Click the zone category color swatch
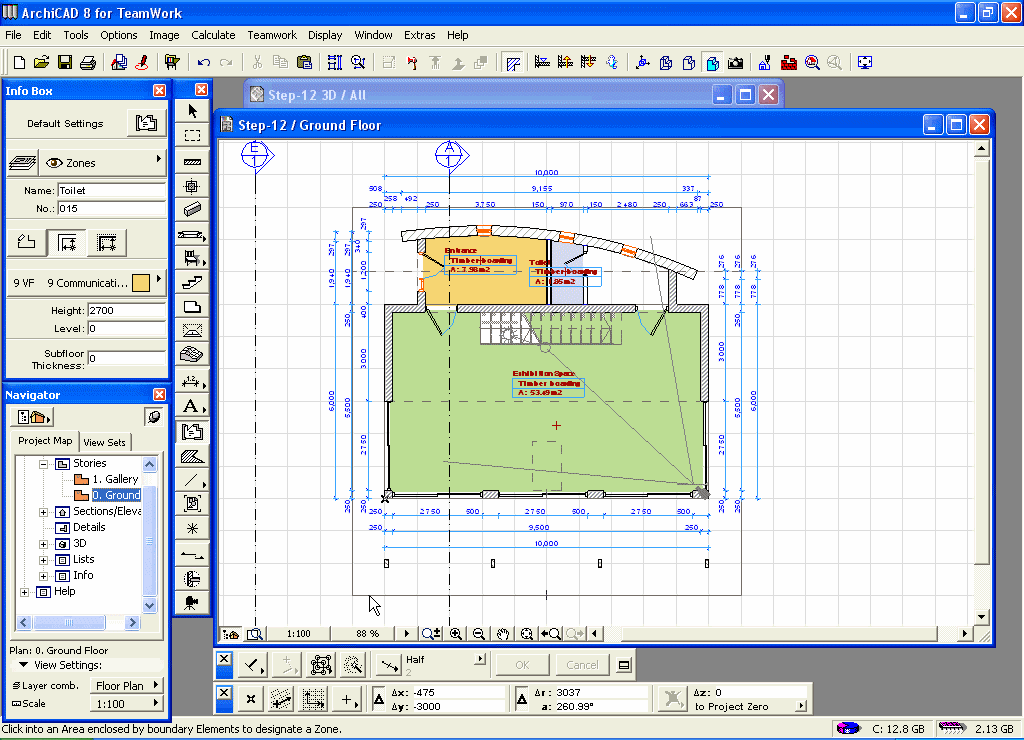Screen dimensions: 1024x740 (141, 283)
